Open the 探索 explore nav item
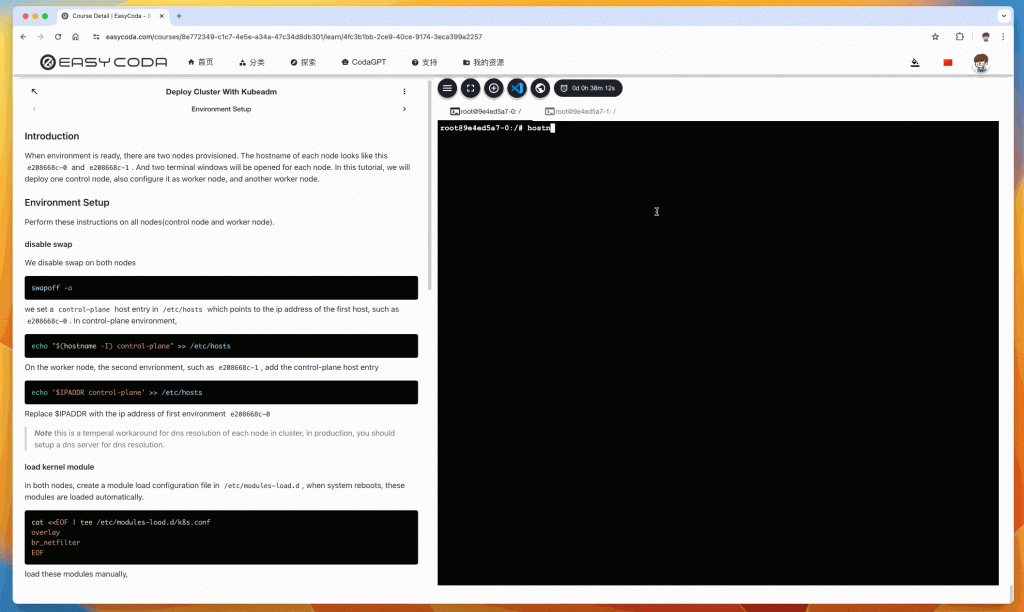1024x612 pixels. [x=303, y=62]
